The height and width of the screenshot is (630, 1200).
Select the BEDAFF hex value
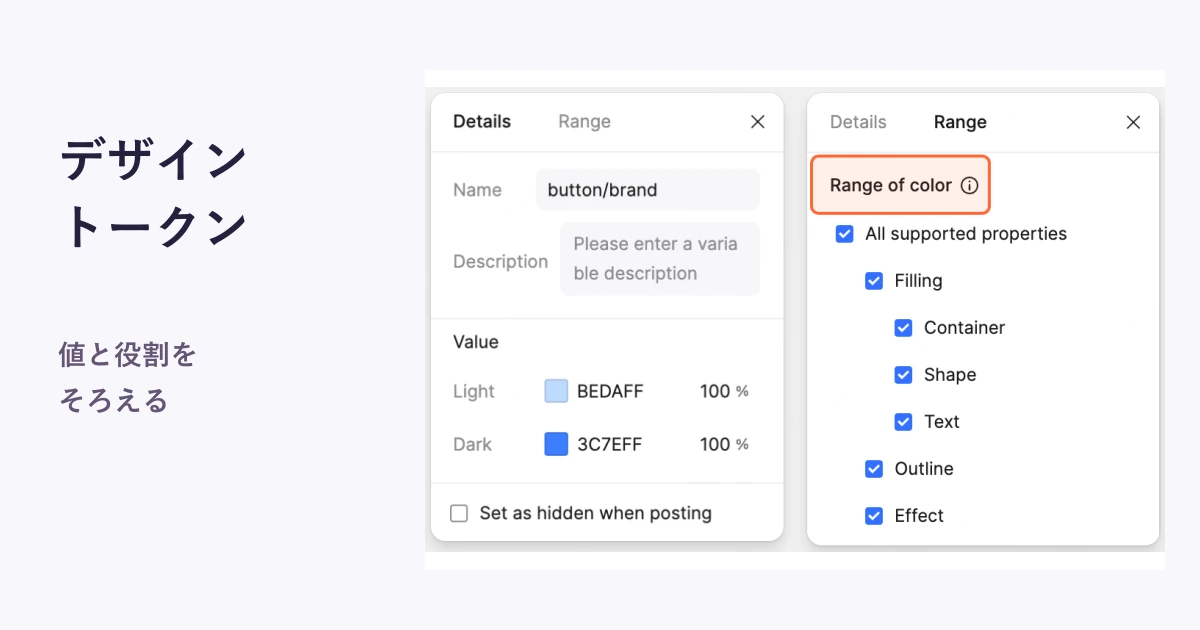pos(610,391)
